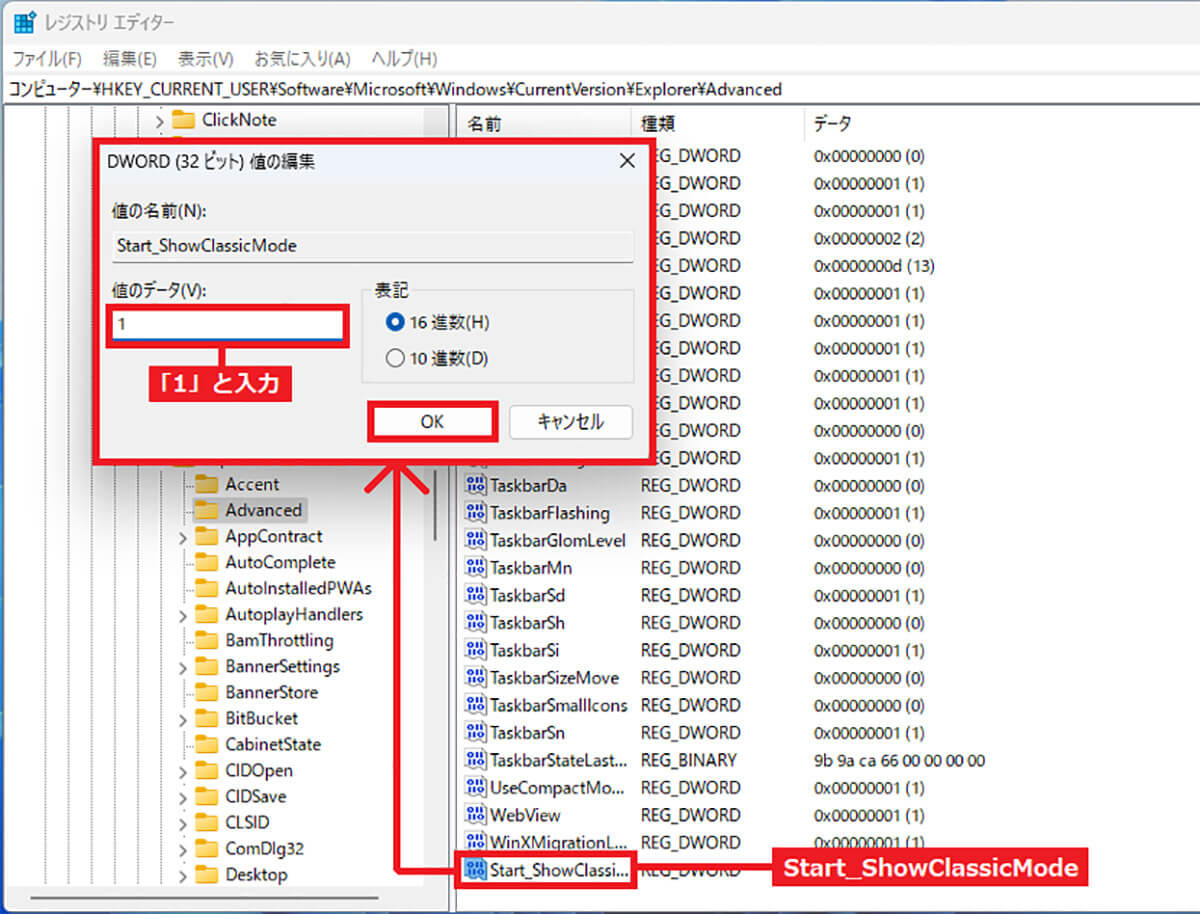Click the 名前 column header
This screenshot has width=1200, height=914.
pyautogui.click(x=485, y=124)
